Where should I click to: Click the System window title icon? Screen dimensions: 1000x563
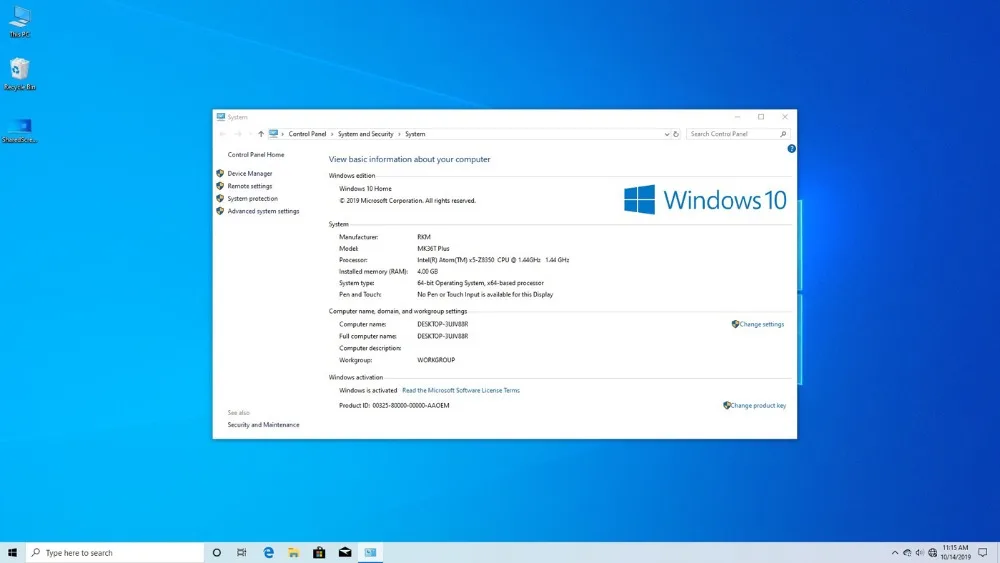(221, 117)
